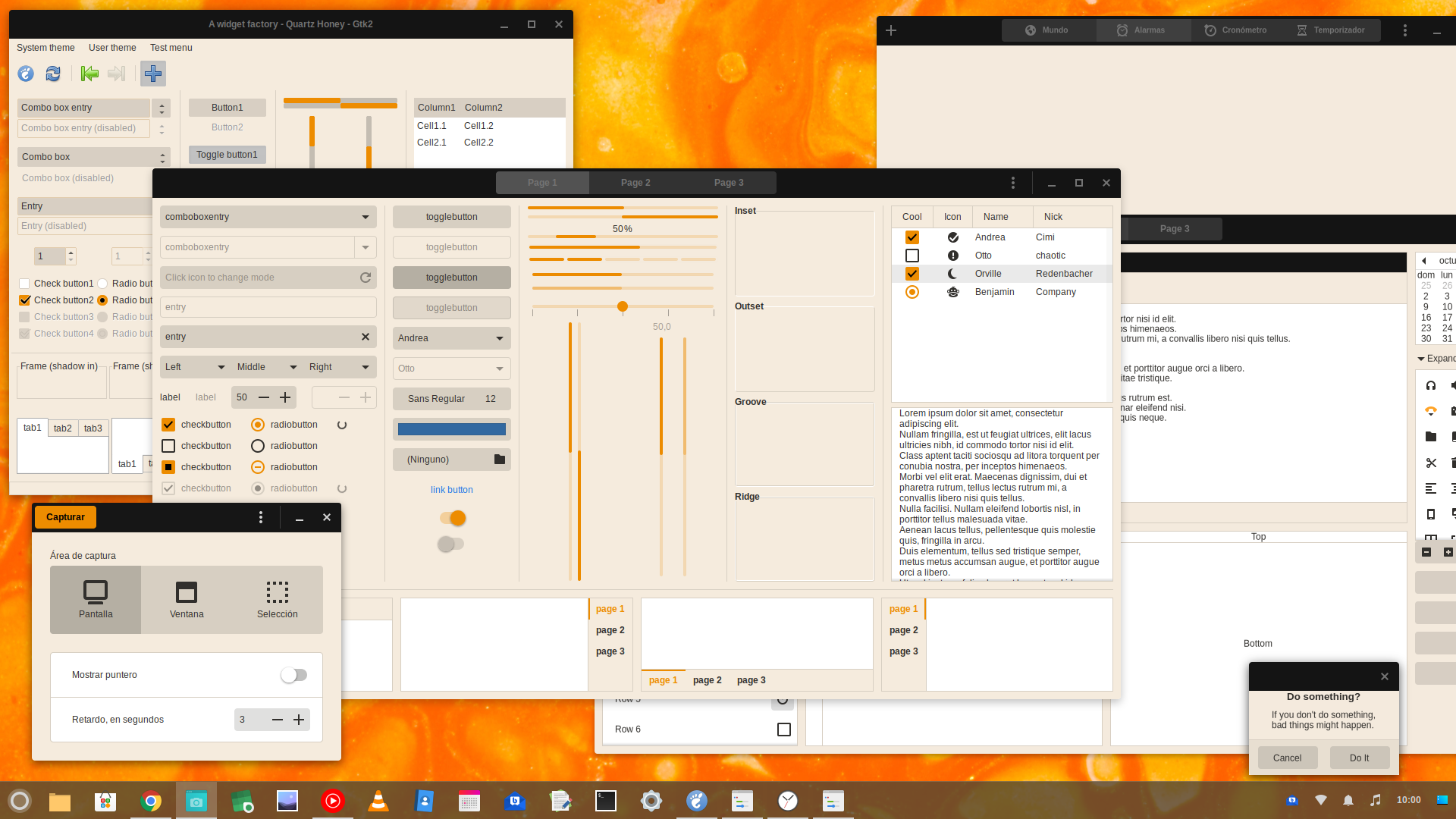Select the scissors icon in the icon panel

1431,463
